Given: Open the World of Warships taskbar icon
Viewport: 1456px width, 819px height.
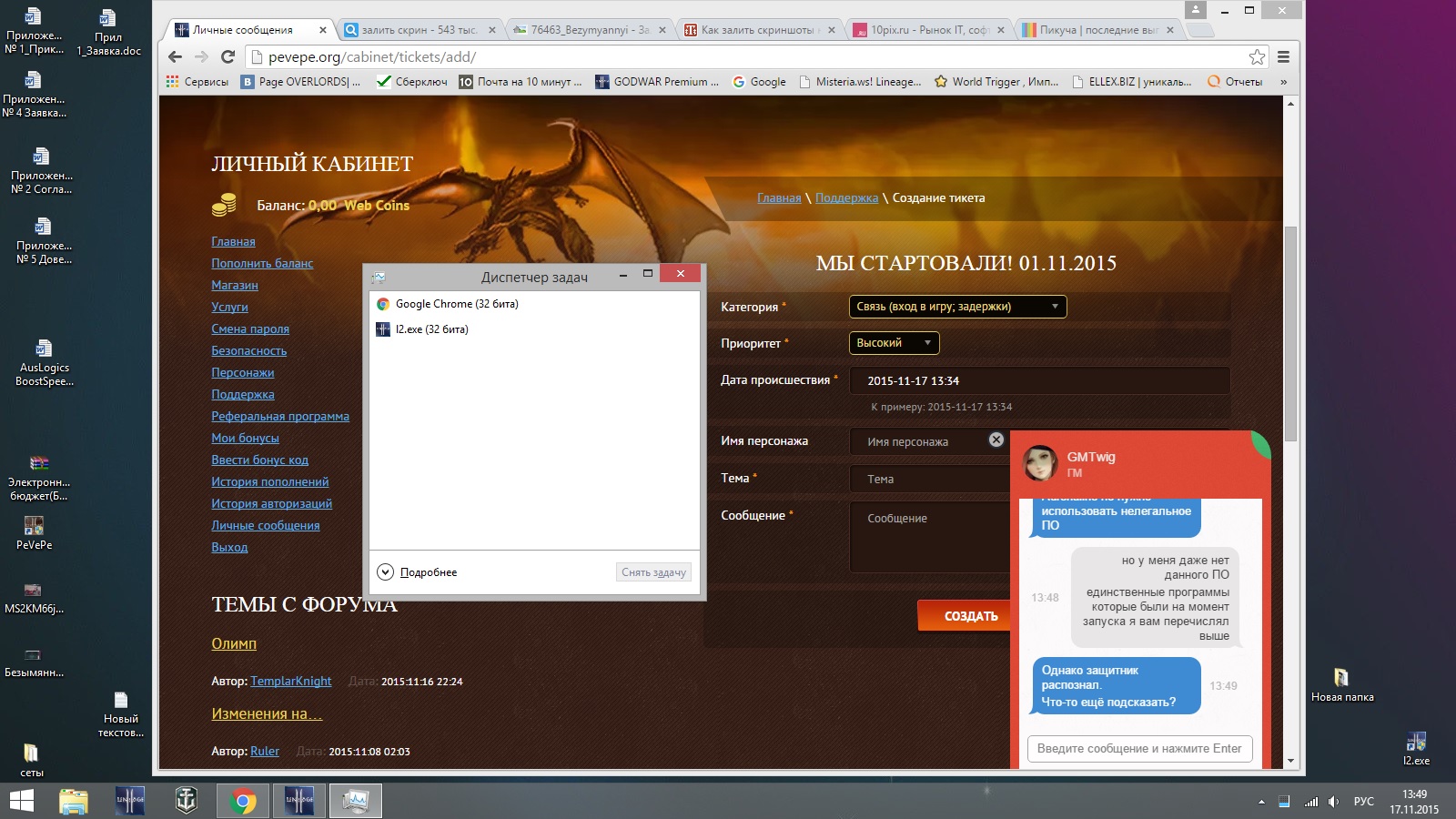Looking at the screenshot, I should tap(186, 801).
